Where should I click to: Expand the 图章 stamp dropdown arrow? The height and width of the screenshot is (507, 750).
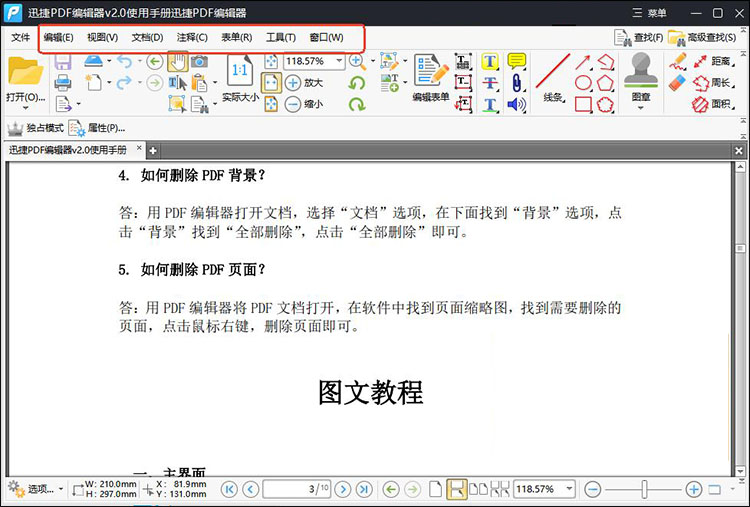(x=640, y=108)
